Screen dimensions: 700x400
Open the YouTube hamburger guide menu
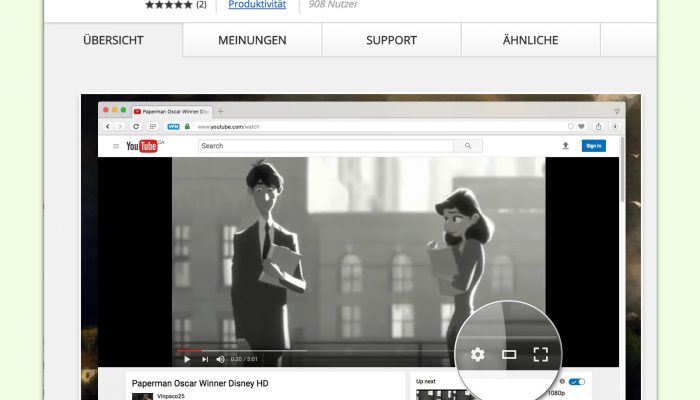pyautogui.click(x=116, y=146)
